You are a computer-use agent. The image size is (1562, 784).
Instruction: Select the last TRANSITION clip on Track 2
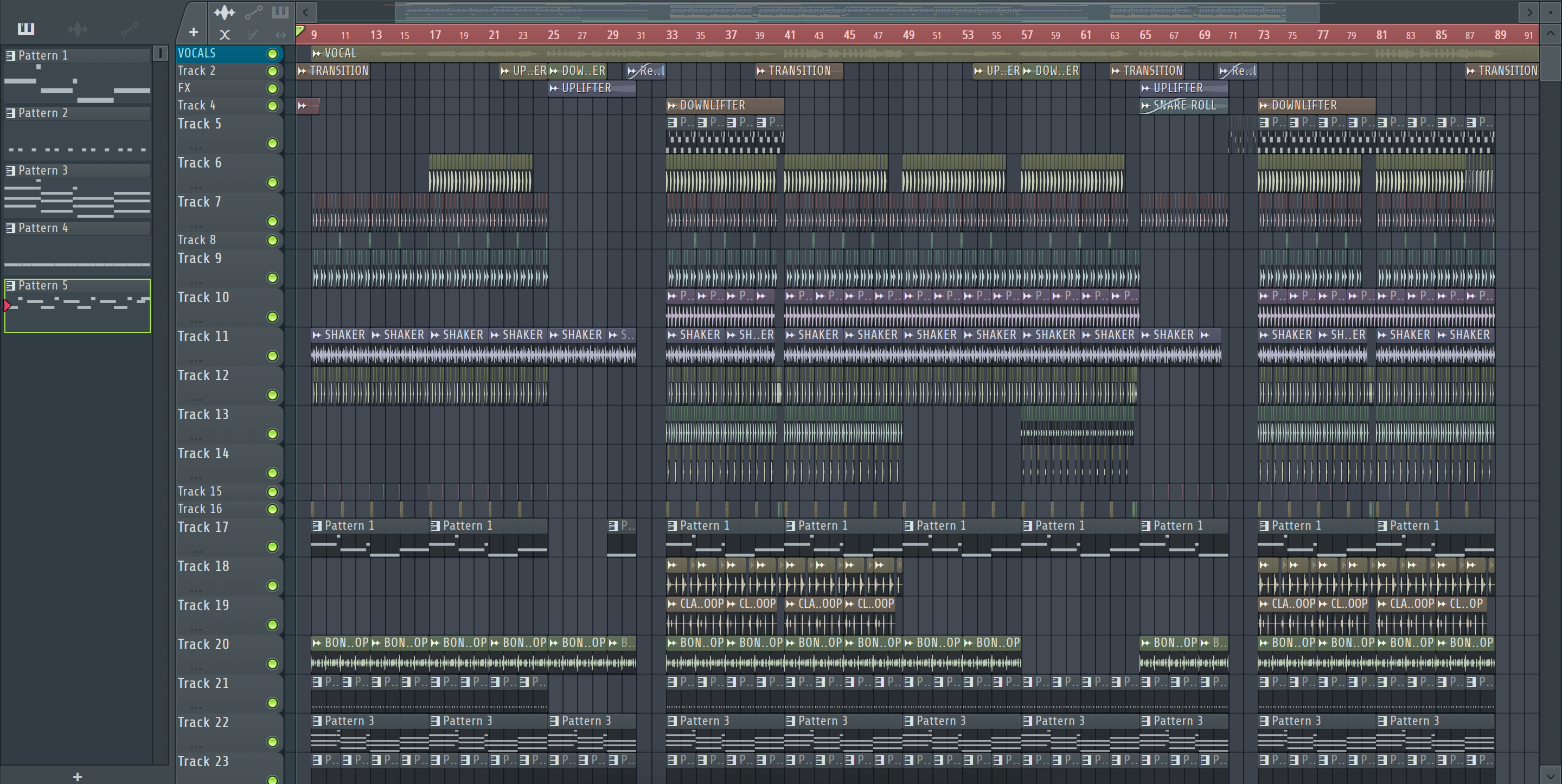(1501, 71)
